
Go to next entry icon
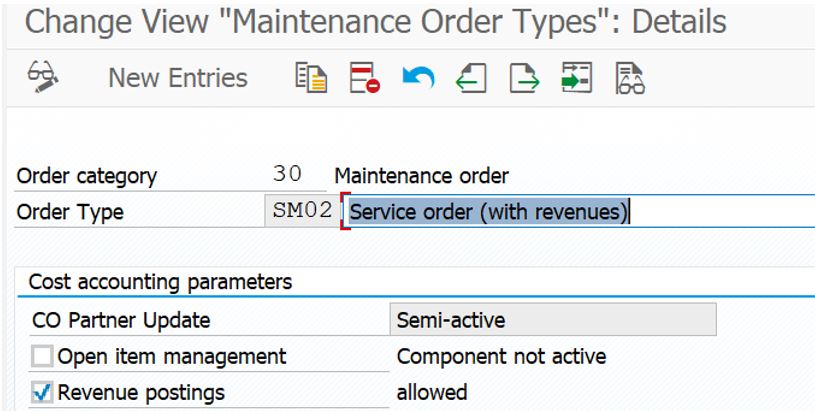[523, 78]
